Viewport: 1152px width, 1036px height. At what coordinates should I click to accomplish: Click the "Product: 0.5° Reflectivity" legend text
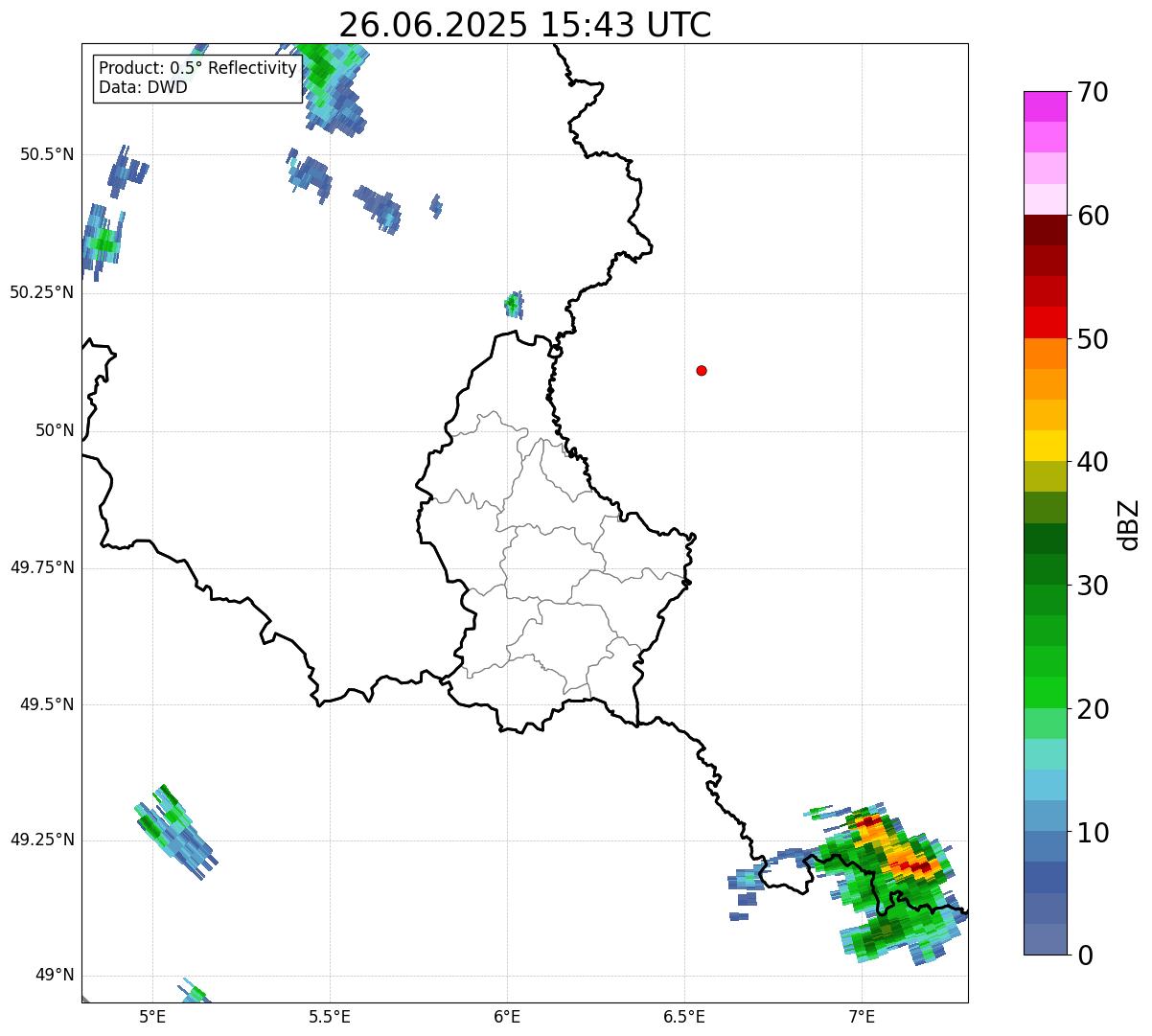(x=198, y=68)
